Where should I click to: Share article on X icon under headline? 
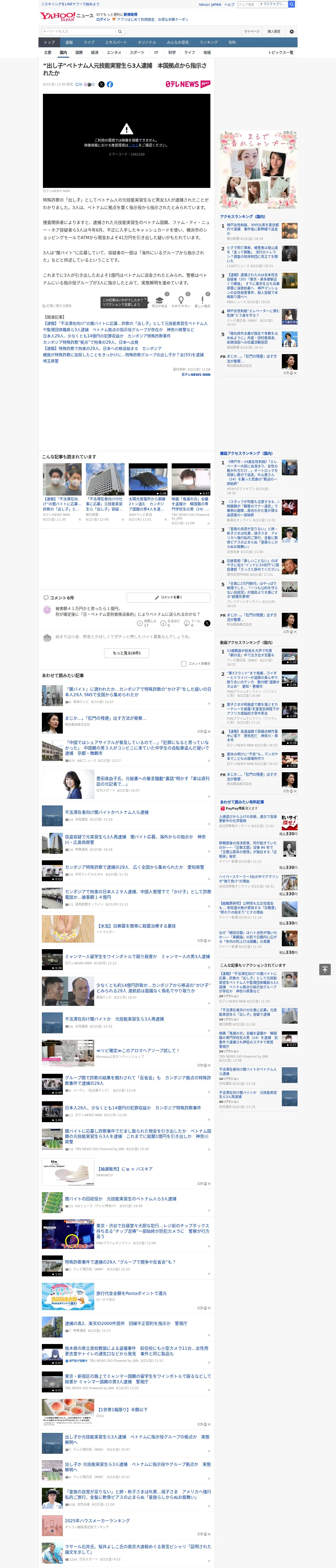click(x=101, y=85)
